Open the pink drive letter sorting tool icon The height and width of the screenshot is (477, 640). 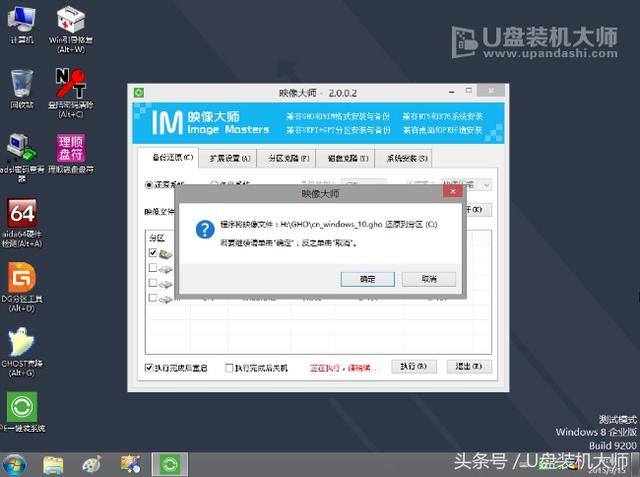[x=71, y=153]
